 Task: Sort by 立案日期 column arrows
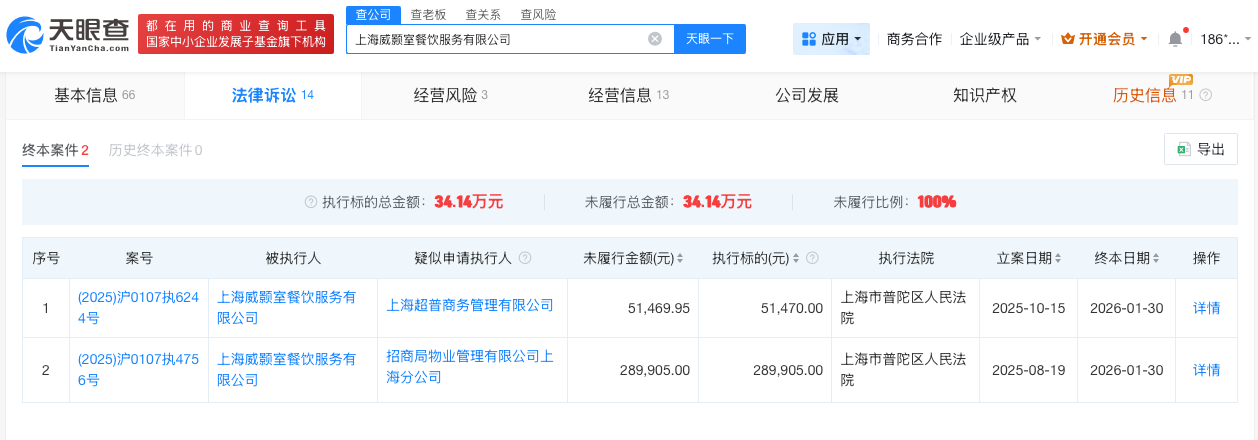pos(1058,258)
